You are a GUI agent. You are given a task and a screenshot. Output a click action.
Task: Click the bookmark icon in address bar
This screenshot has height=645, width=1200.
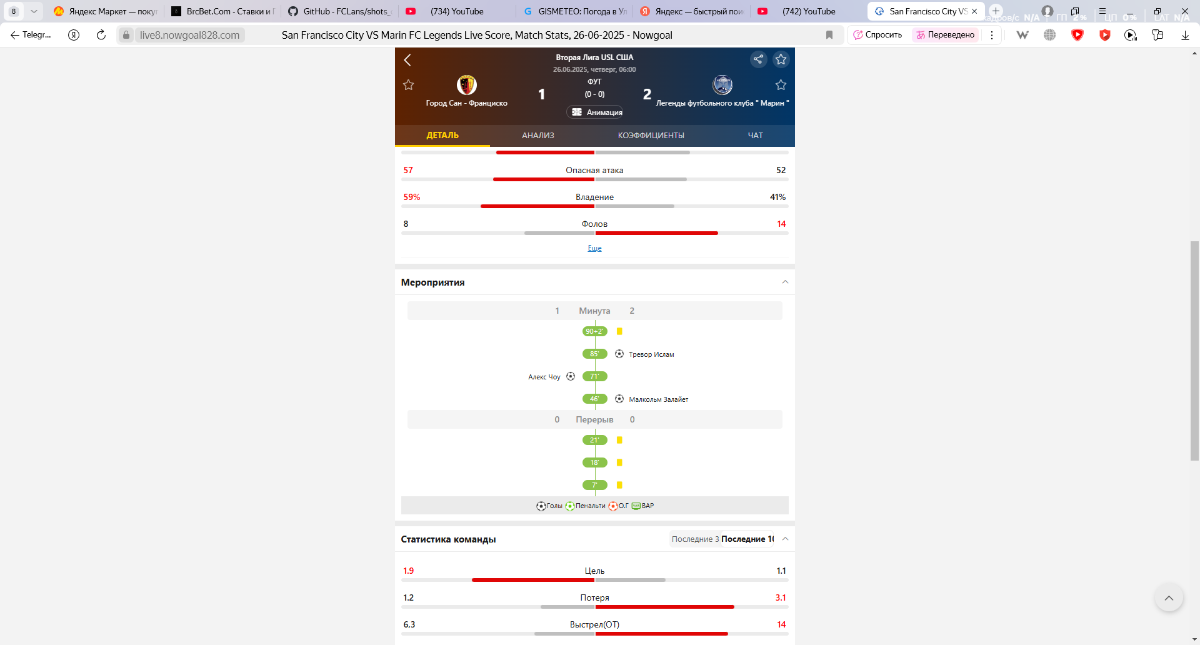pos(829,34)
